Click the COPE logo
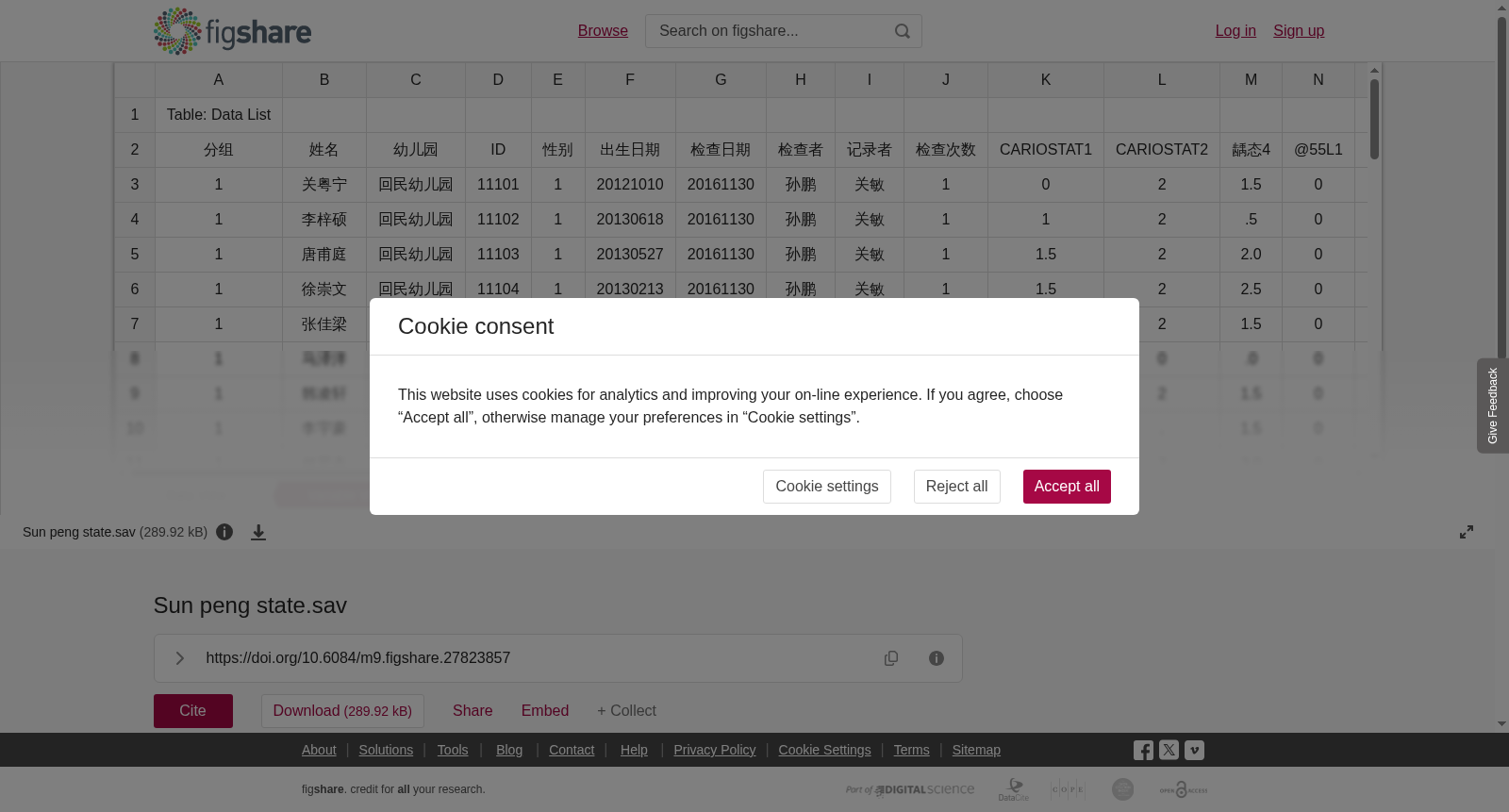 1068,789
